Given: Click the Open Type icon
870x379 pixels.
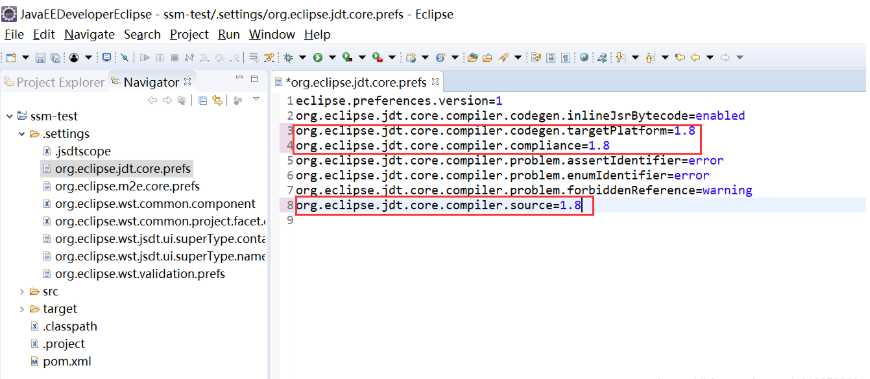Looking at the screenshot, I should tap(472, 57).
